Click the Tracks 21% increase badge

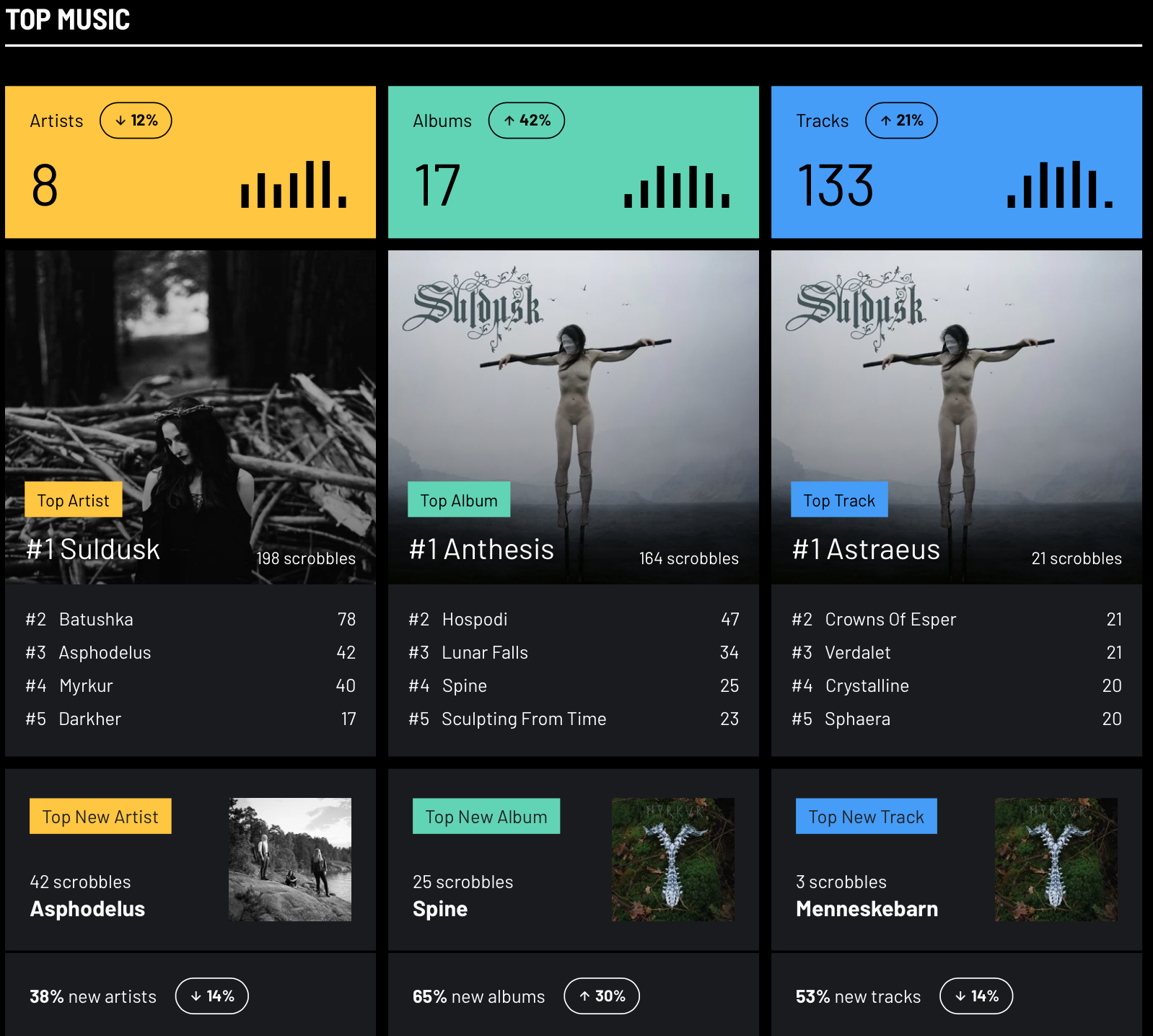[900, 120]
